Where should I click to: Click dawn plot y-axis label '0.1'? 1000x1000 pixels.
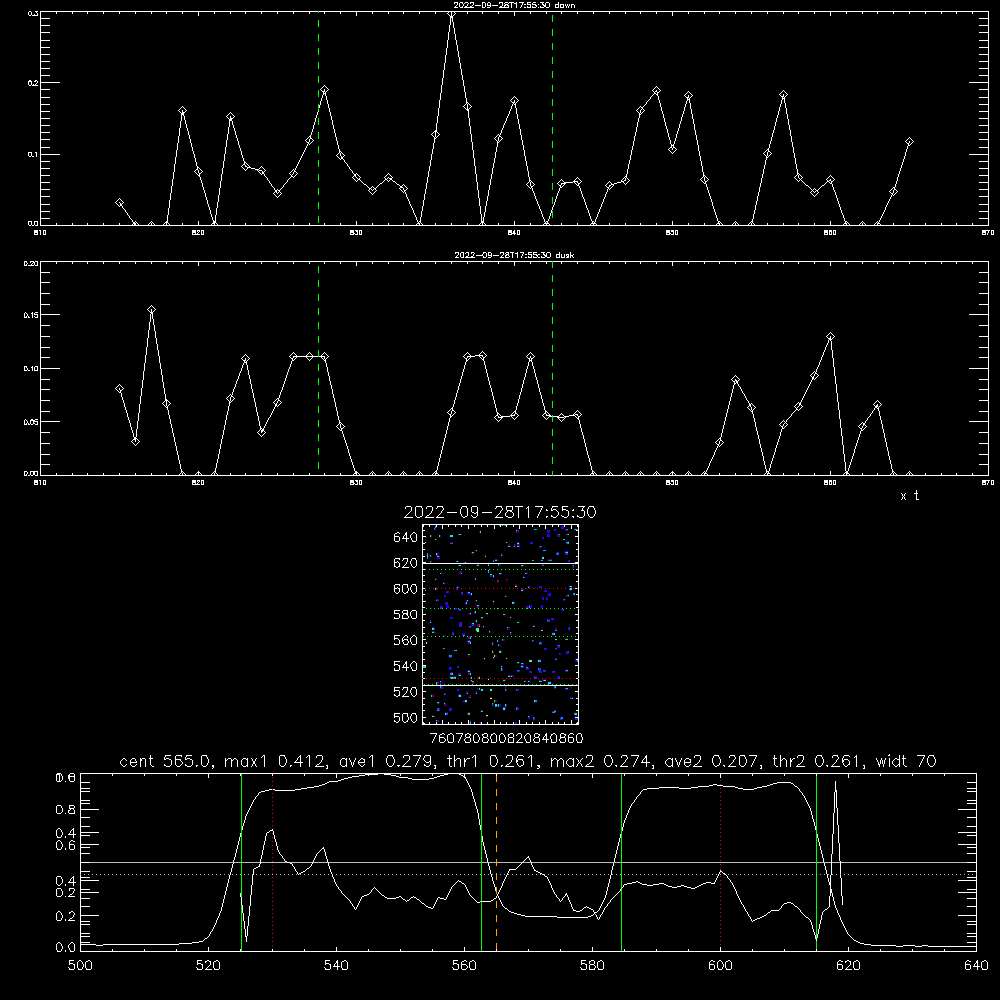[33, 154]
